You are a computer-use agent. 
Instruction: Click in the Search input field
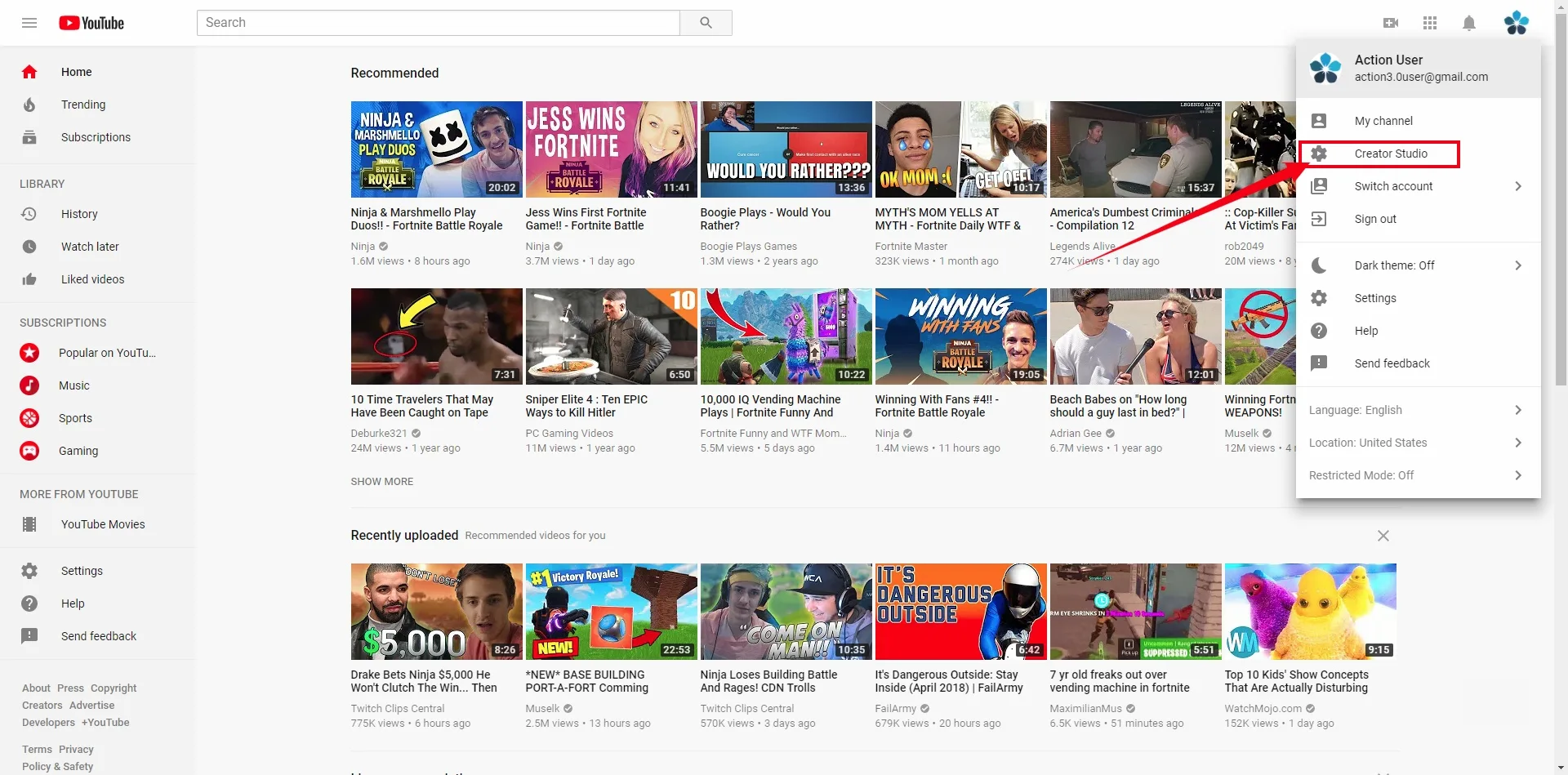click(439, 23)
